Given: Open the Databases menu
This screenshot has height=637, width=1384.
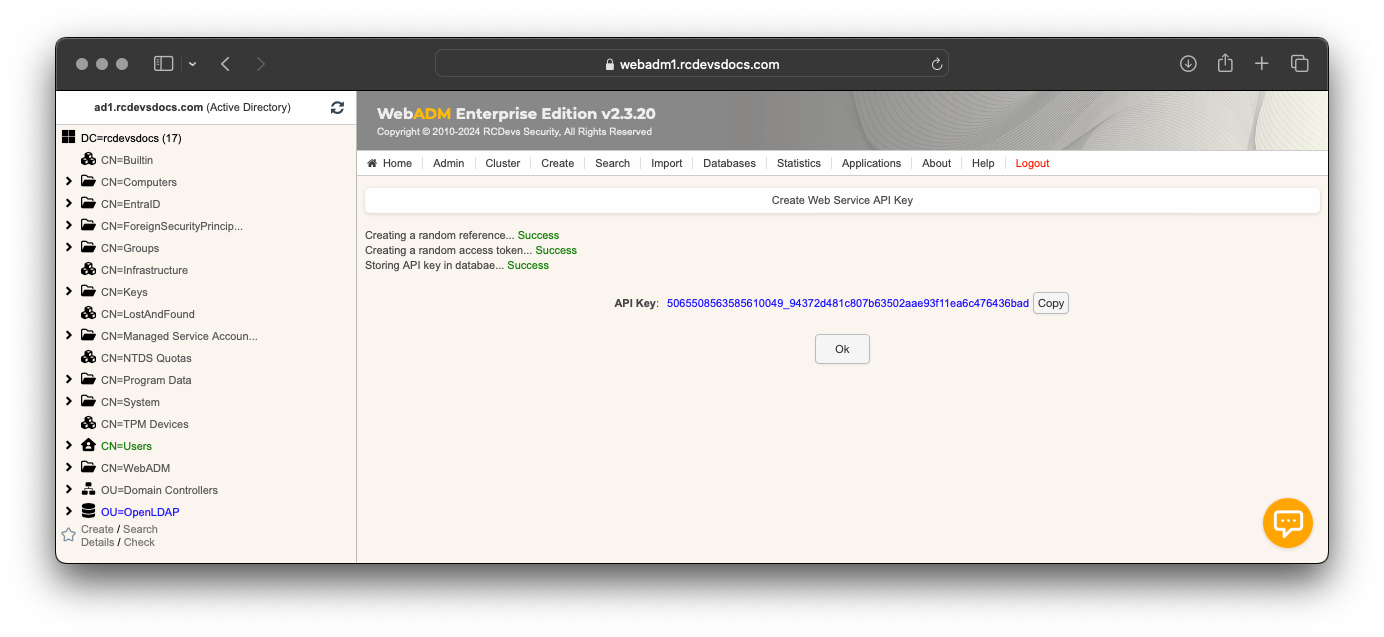Looking at the screenshot, I should point(729,163).
